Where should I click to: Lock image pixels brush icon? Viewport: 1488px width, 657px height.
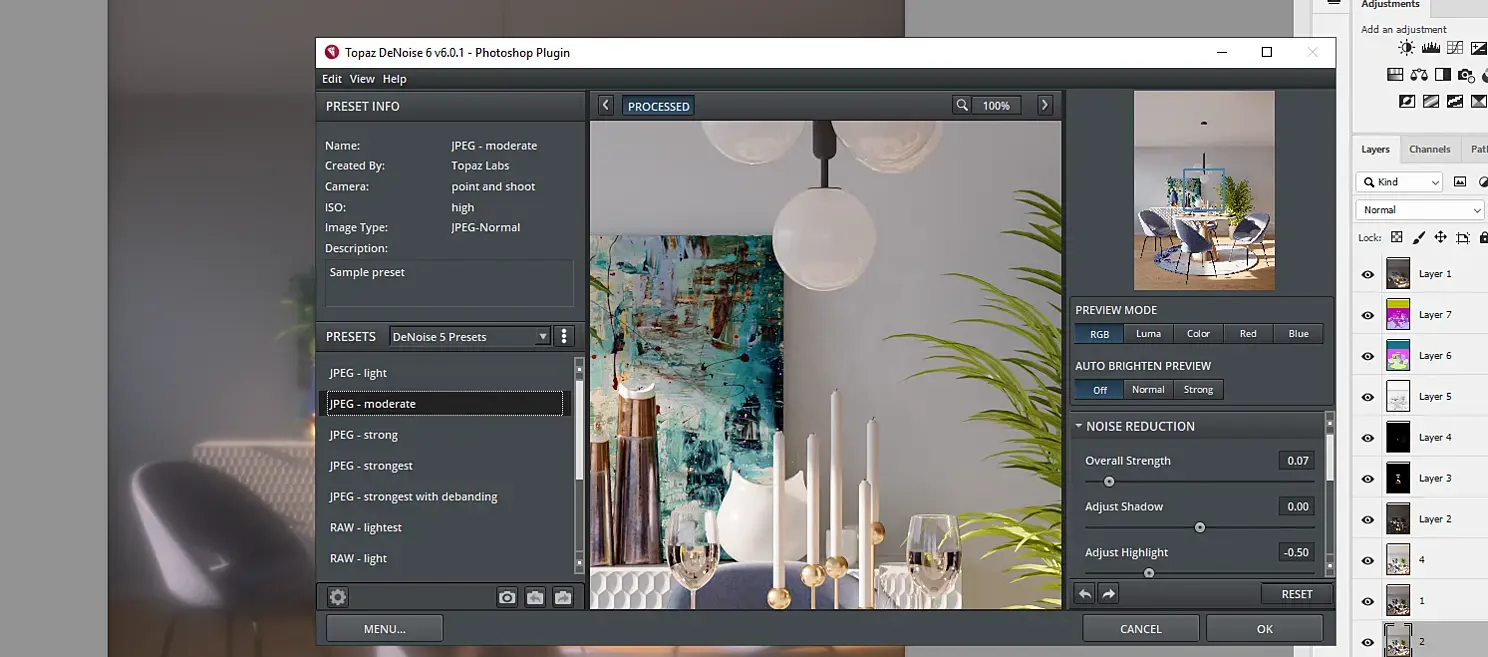[1418, 237]
